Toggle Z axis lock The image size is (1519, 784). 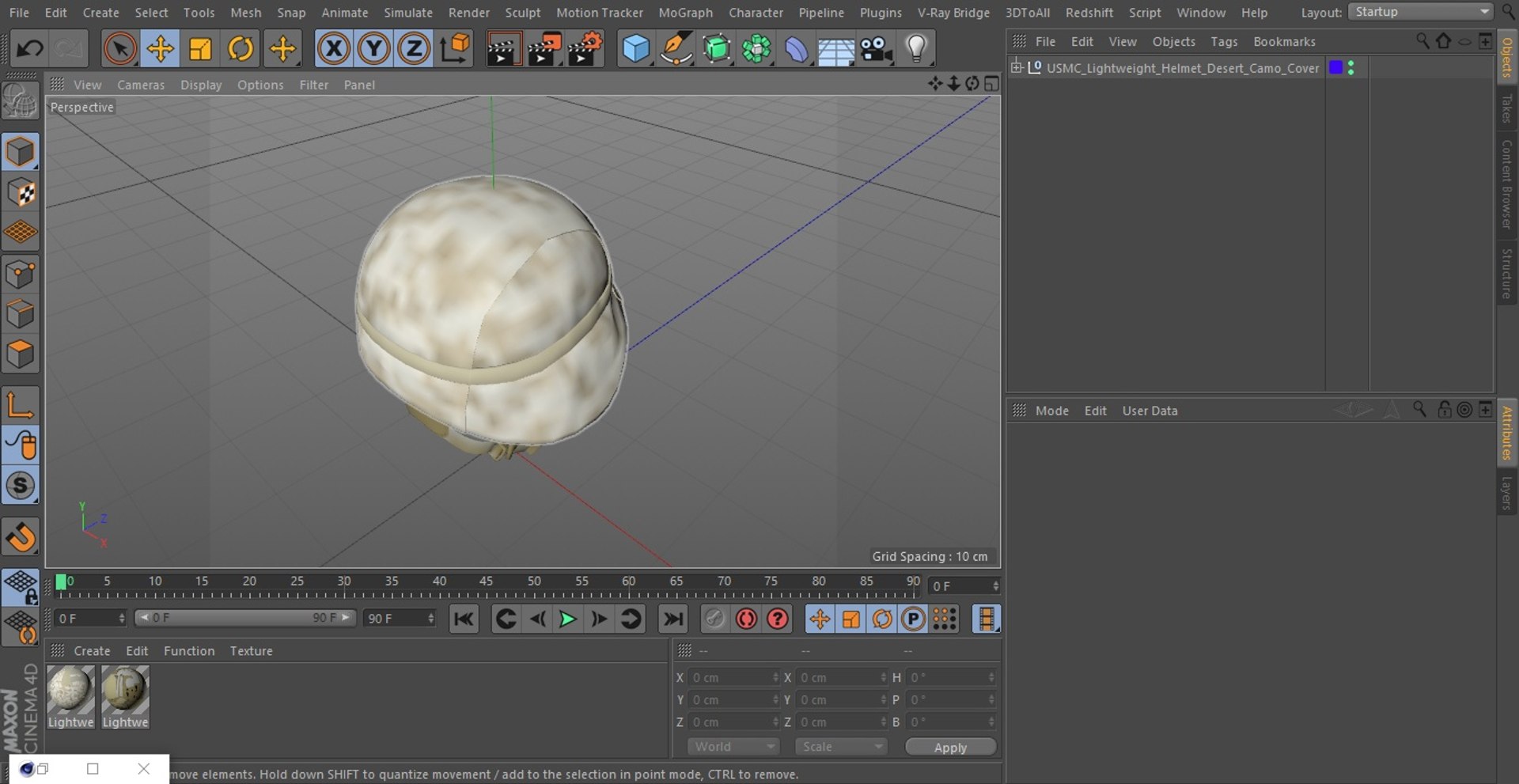(413, 49)
